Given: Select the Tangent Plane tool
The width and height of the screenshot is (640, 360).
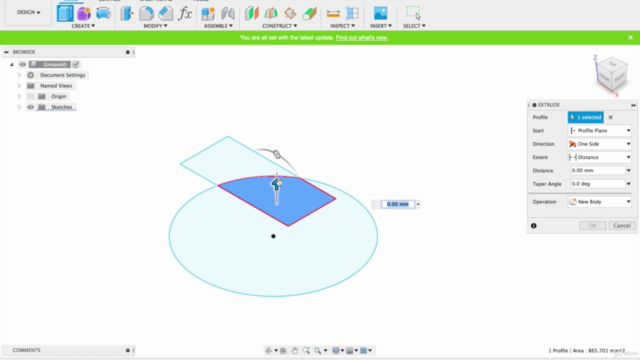Looking at the screenshot, I should tap(290, 13).
